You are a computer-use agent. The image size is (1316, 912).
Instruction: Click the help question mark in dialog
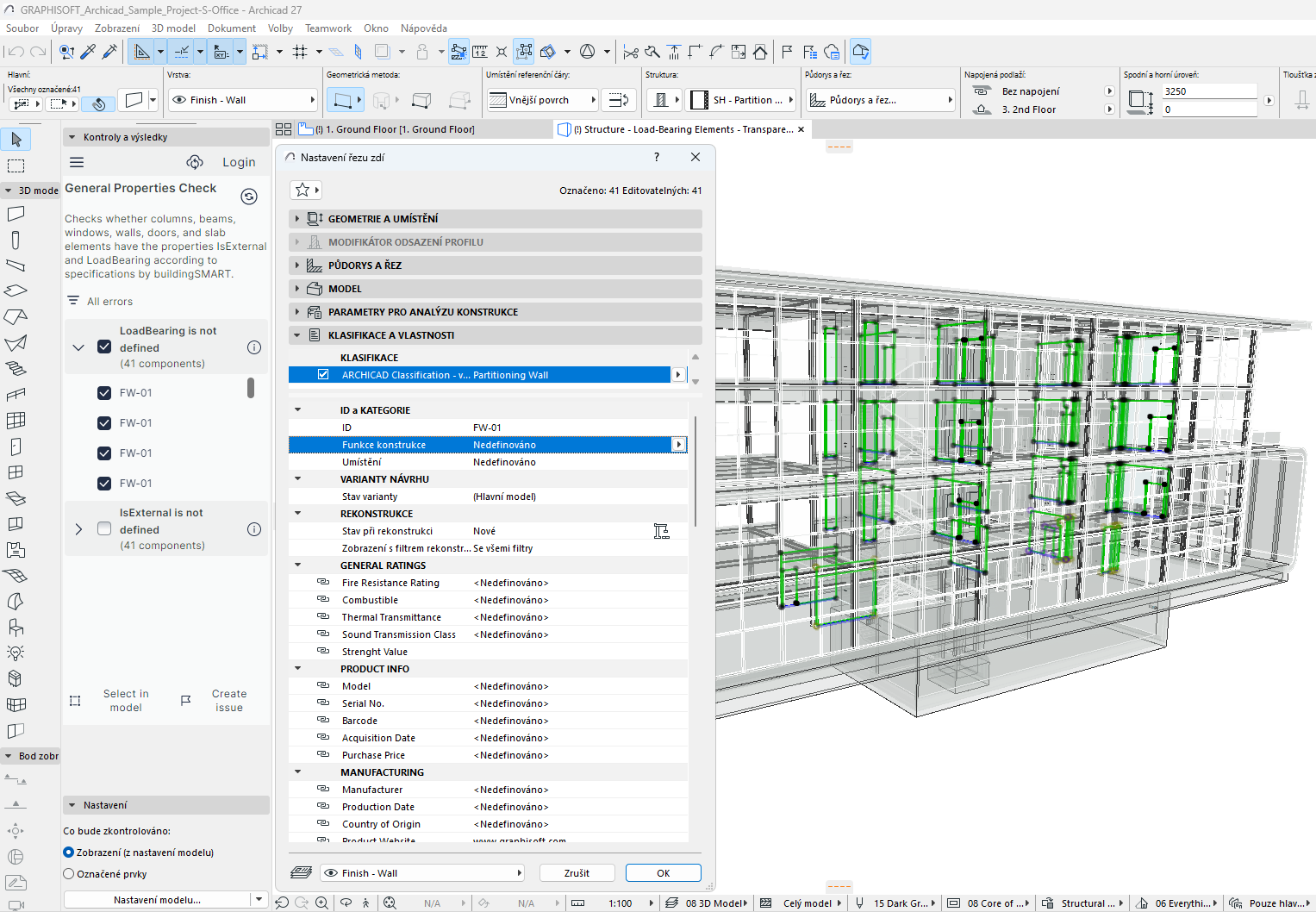coord(657,157)
